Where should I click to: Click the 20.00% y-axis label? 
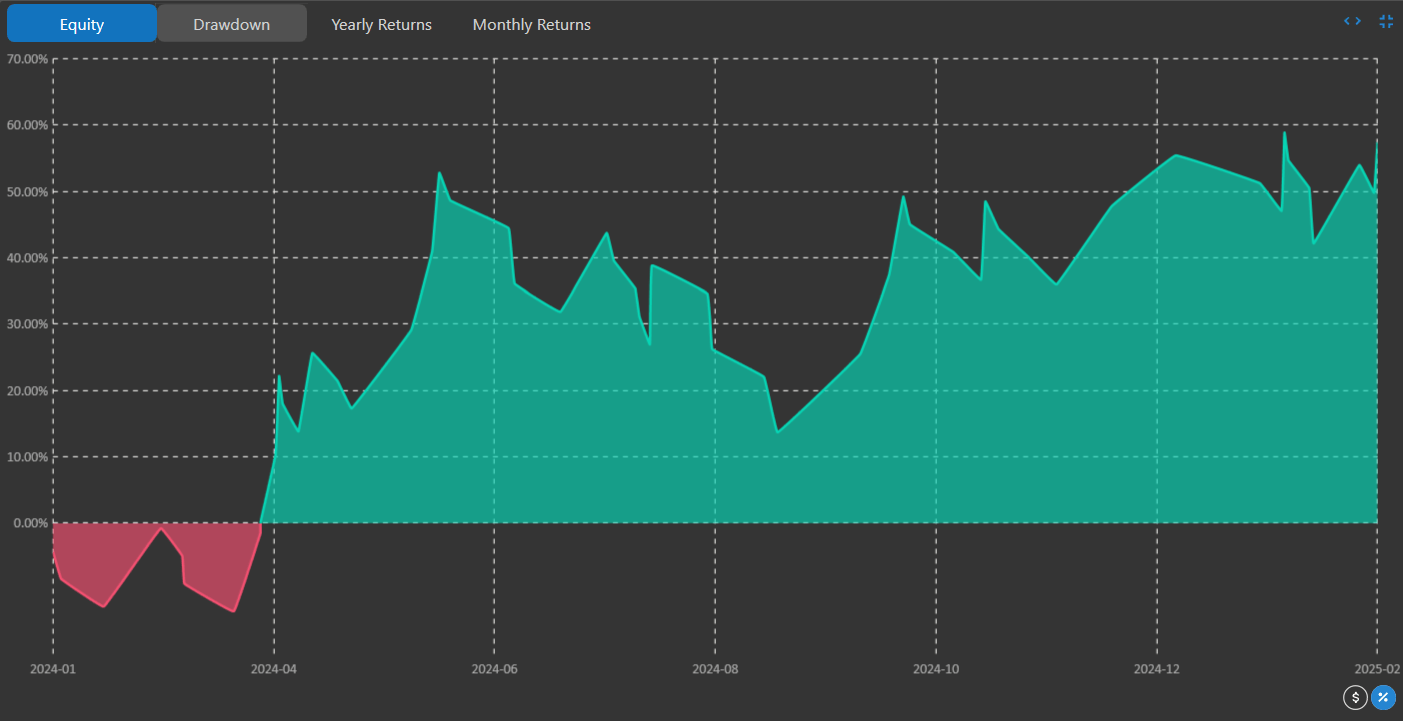click(x=27, y=390)
